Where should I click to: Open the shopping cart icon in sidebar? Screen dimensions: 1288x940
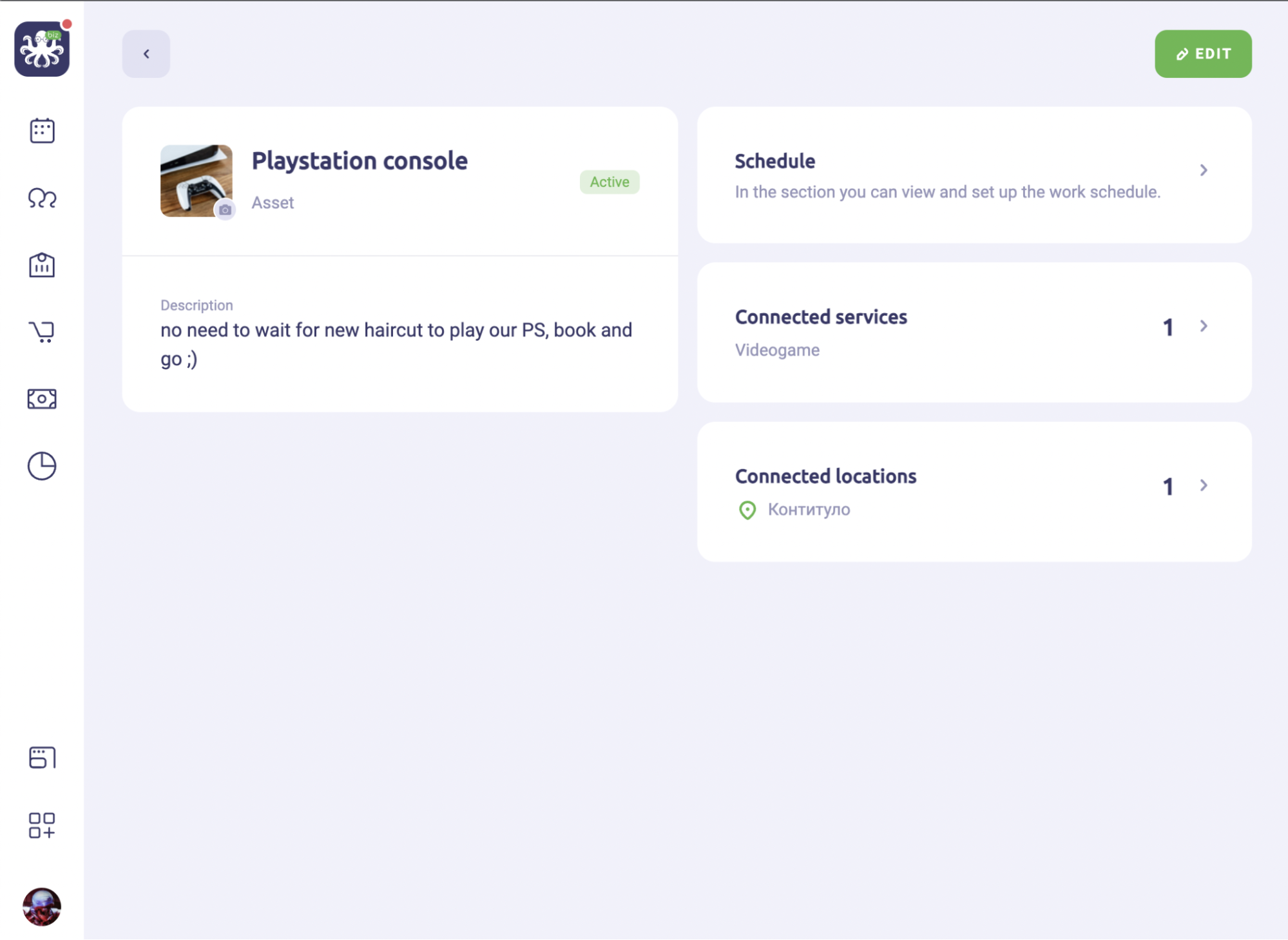(42, 332)
